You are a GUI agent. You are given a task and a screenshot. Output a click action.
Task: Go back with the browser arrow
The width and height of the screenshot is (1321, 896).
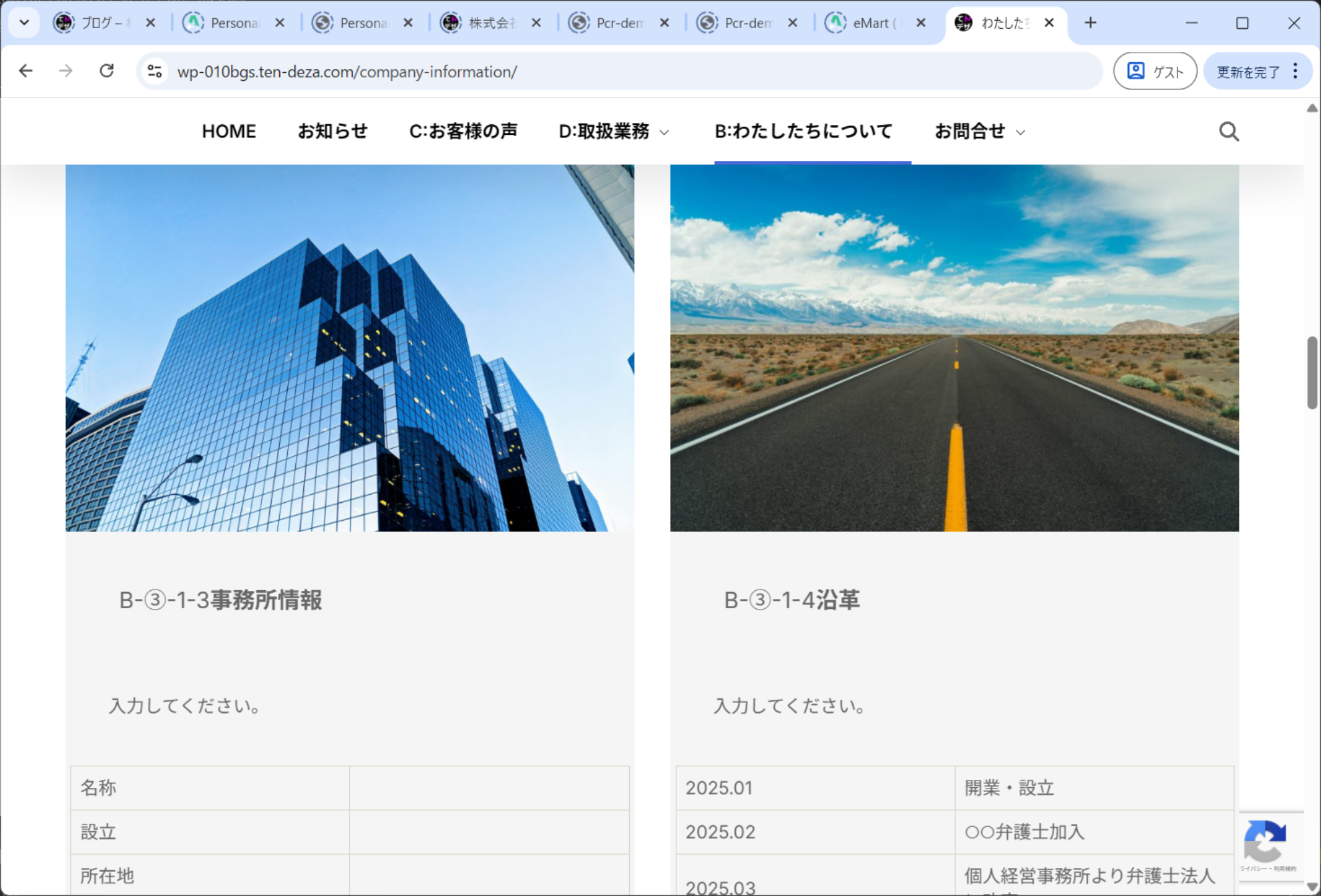point(25,71)
